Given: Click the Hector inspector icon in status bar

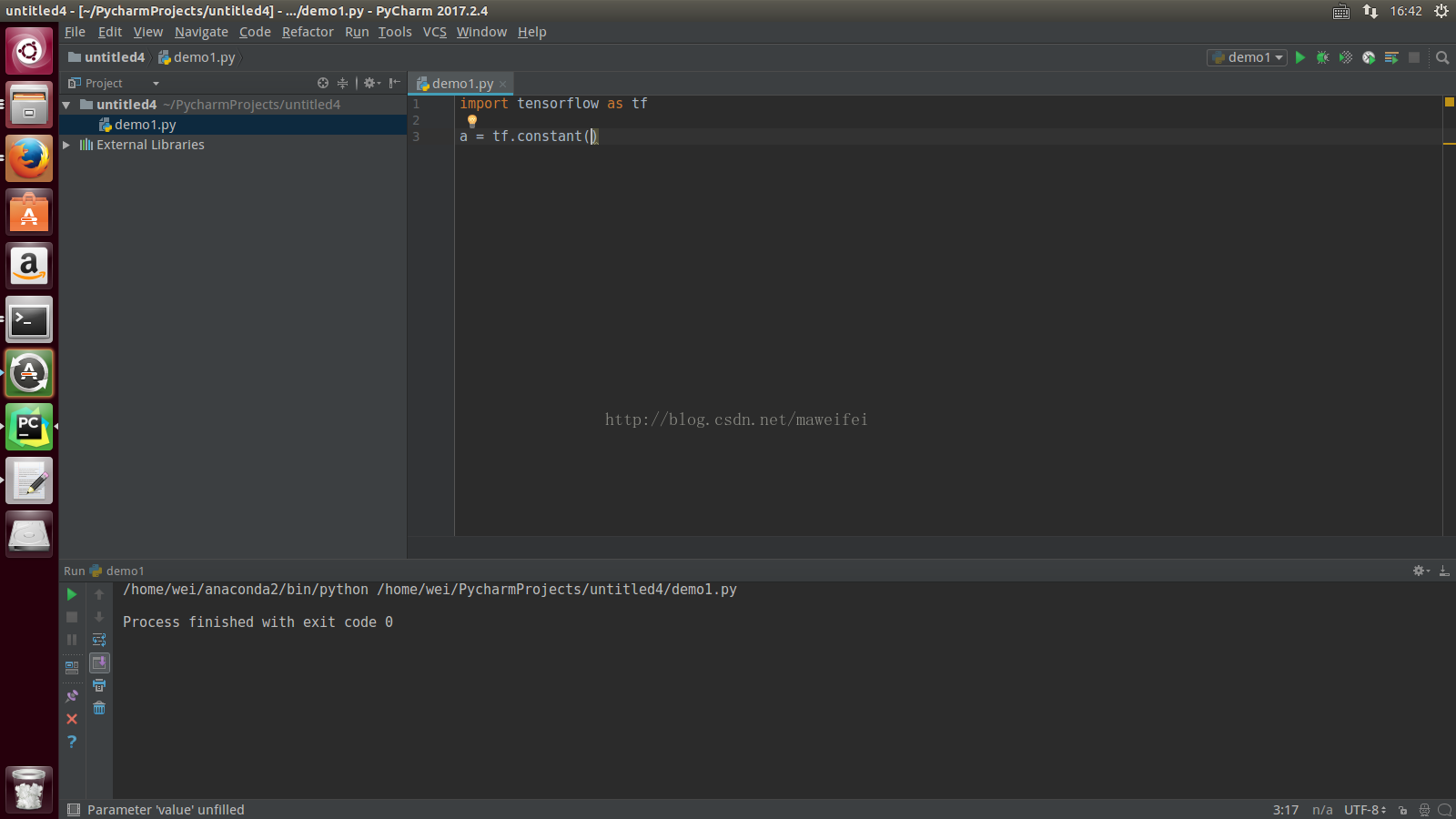Looking at the screenshot, I should tap(1424, 810).
